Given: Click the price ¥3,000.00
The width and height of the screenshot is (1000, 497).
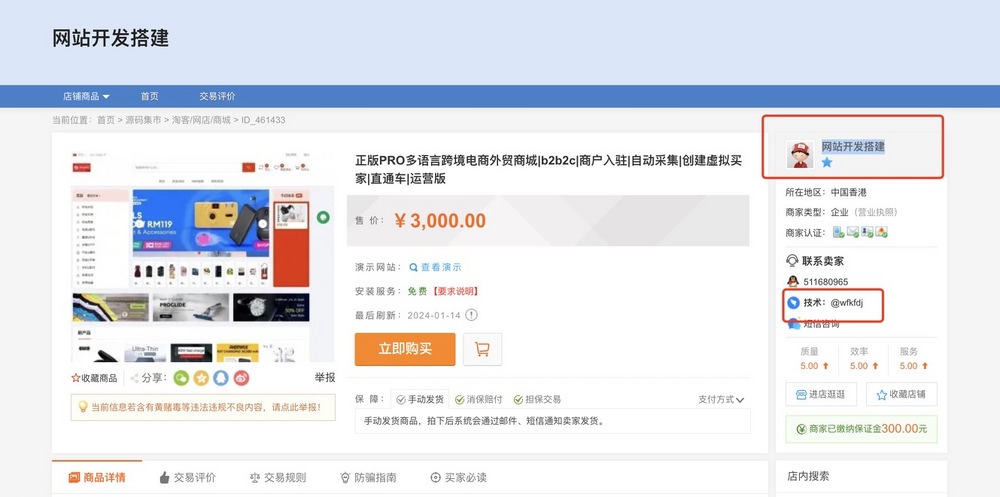Looking at the screenshot, I should coord(440,221).
